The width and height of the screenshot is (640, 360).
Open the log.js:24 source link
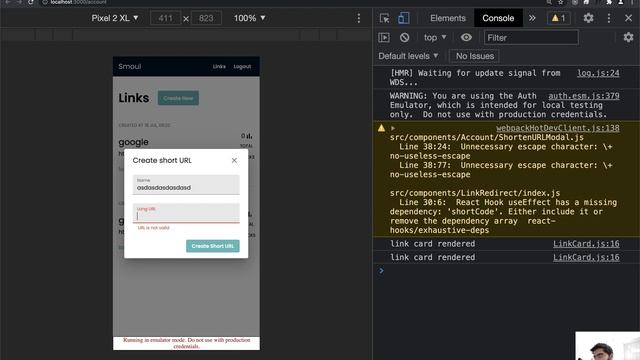pos(598,73)
